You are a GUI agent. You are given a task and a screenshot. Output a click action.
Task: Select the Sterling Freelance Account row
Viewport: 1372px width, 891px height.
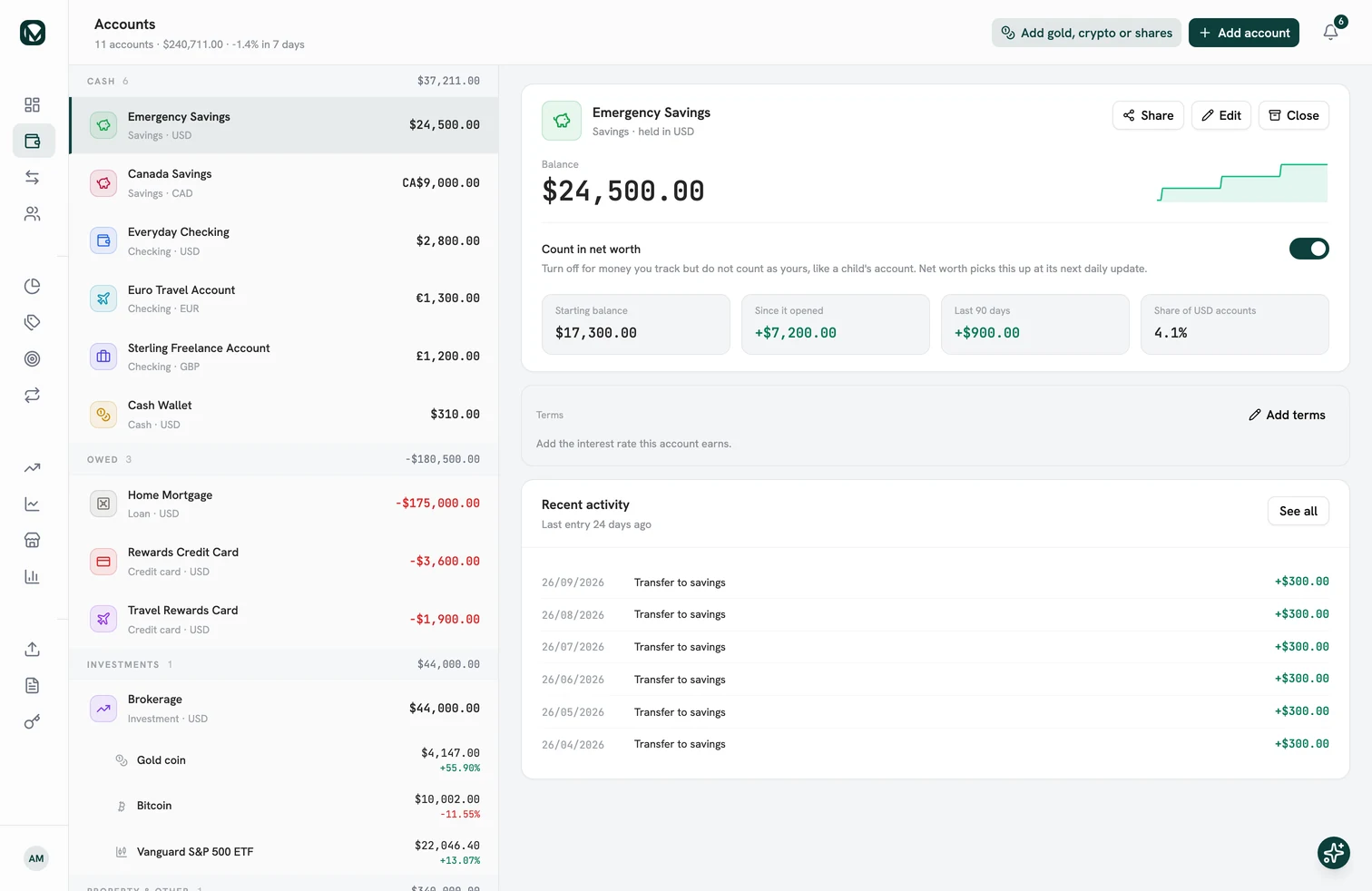284,357
